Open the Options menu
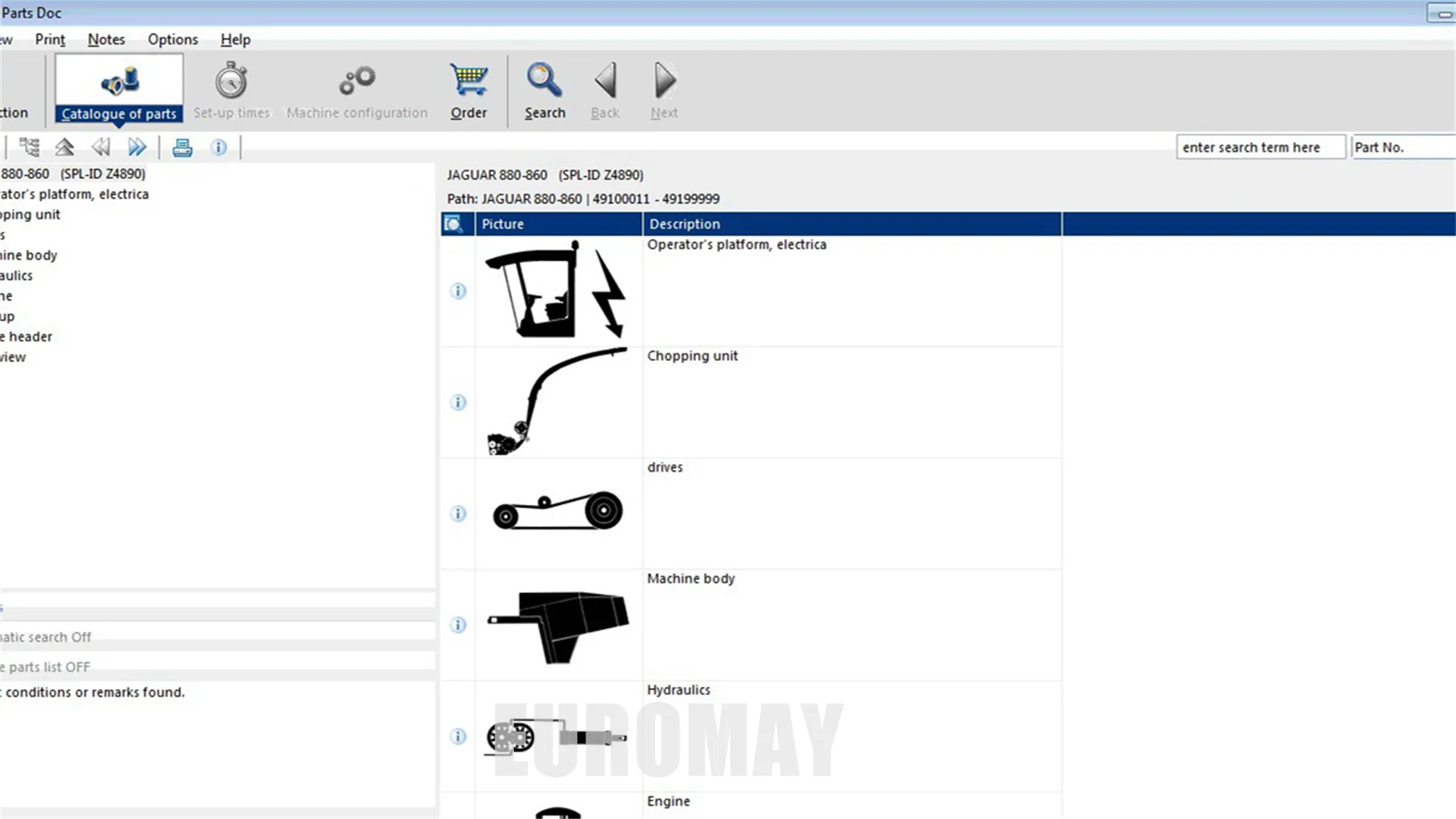The image size is (1456, 819). (x=173, y=39)
